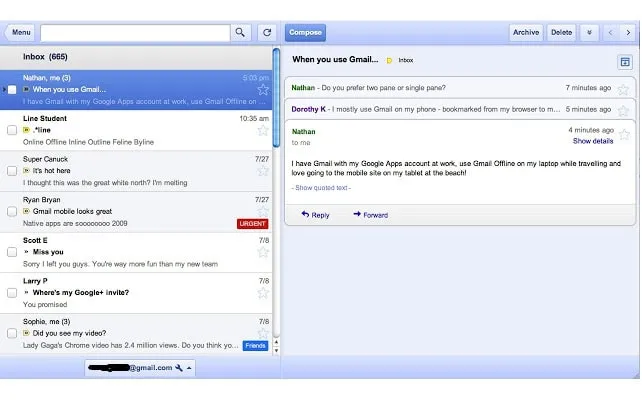
Task: Expand the account menu arrow beside gmail.com
Action: [189, 368]
